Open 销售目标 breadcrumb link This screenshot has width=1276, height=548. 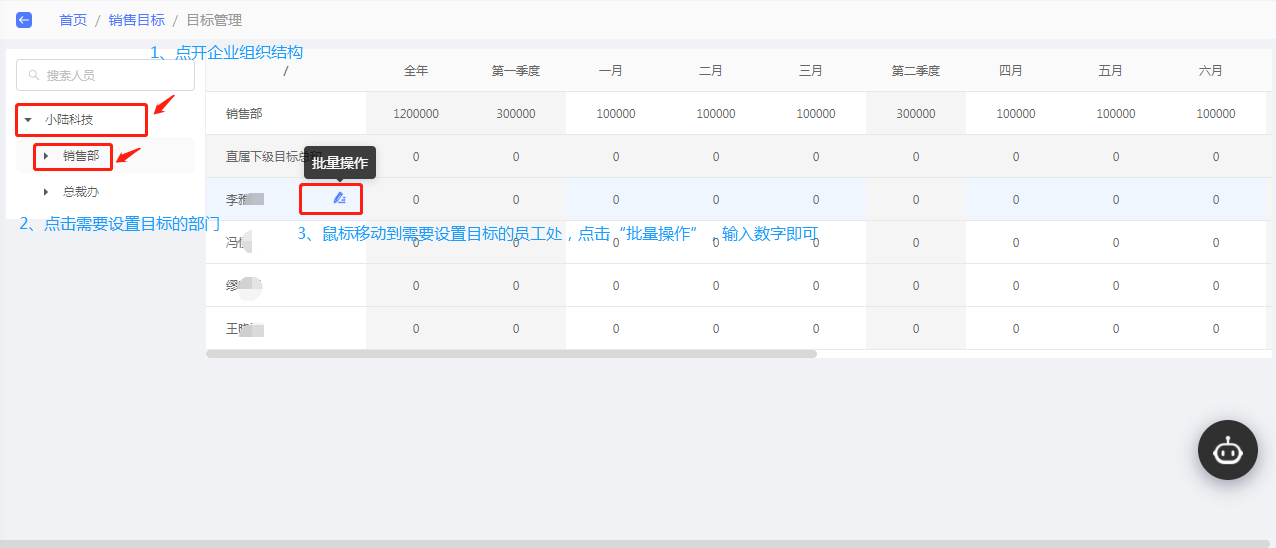click(x=137, y=20)
